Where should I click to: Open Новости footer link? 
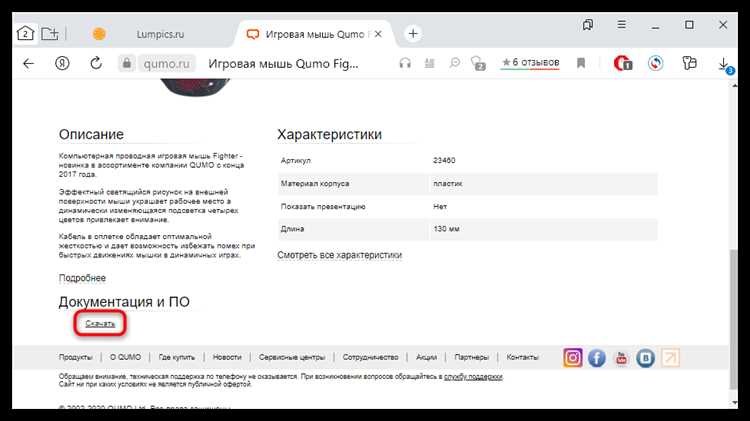227,357
